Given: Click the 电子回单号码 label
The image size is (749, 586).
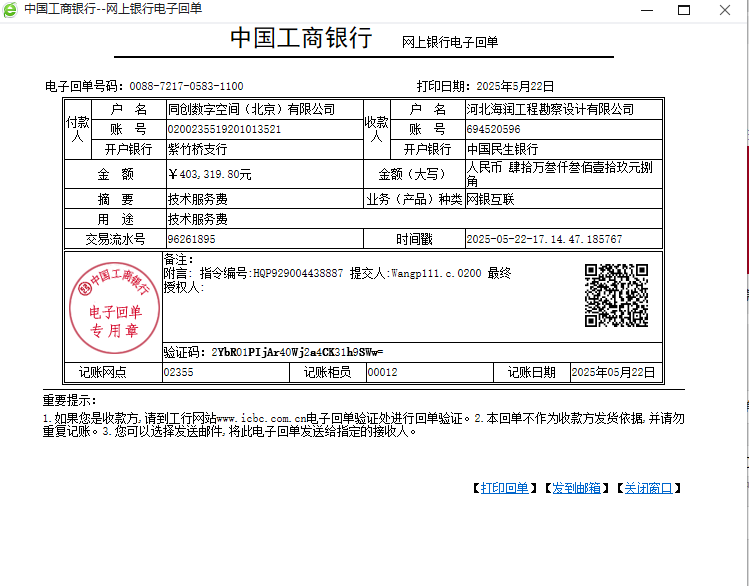Looking at the screenshot, I should pyautogui.click(x=85, y=86).
